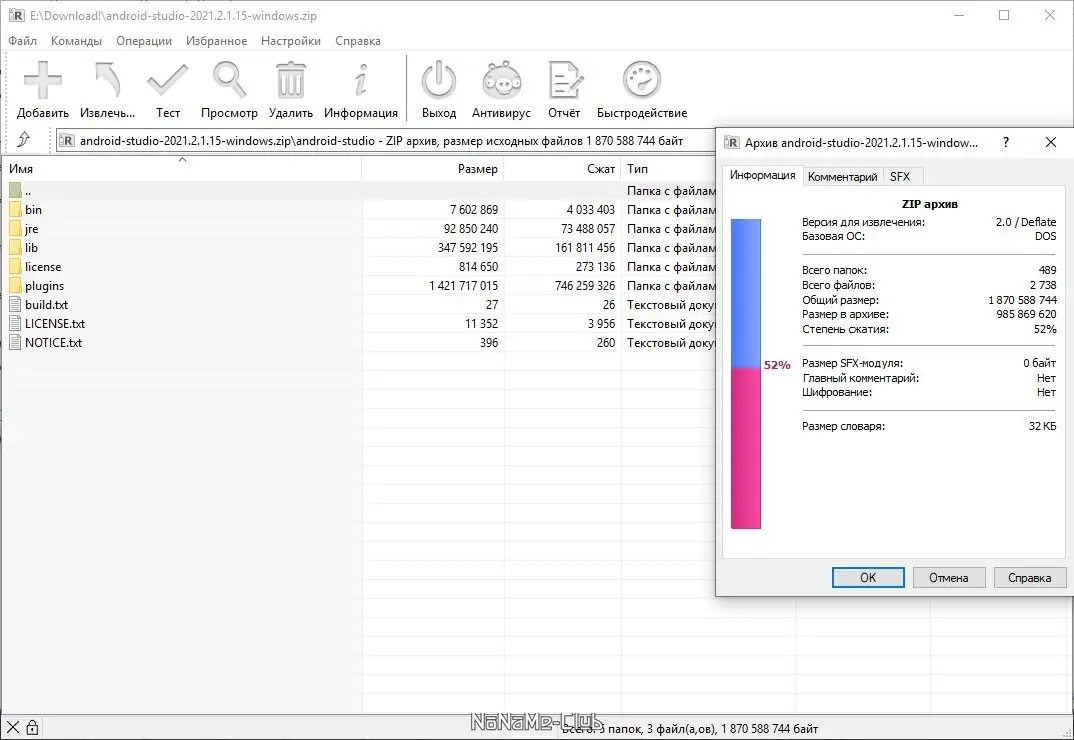Sort list by Размер column header
This screenshot has height=740, width=1074.
[433, 169]
